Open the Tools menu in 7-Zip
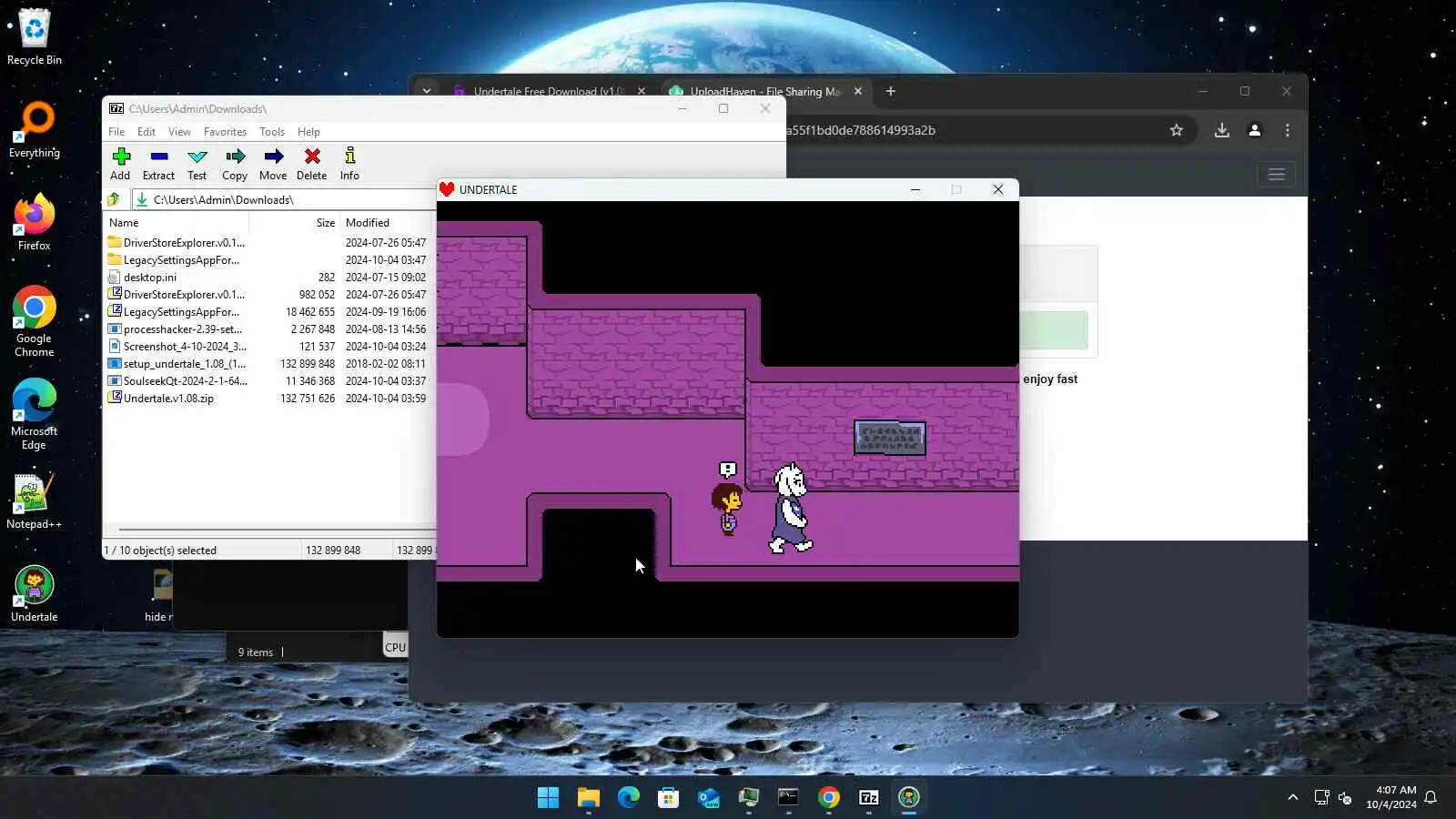Image resolution: width=1456 pixels, height=819 pixels. (x=272, y=132)
